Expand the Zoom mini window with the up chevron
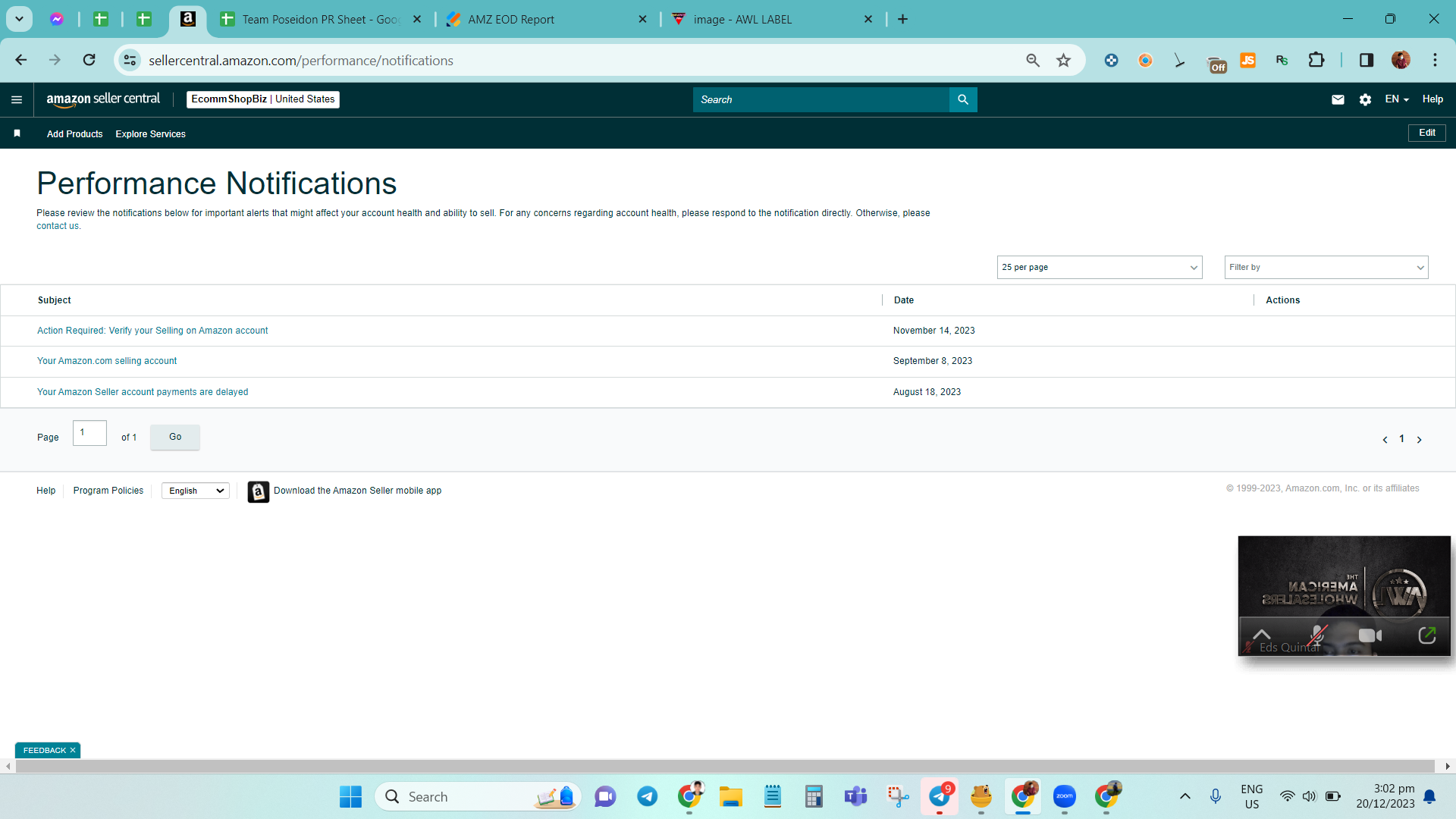This screenshot has width=1456, height=819. tap(1261, 635)
